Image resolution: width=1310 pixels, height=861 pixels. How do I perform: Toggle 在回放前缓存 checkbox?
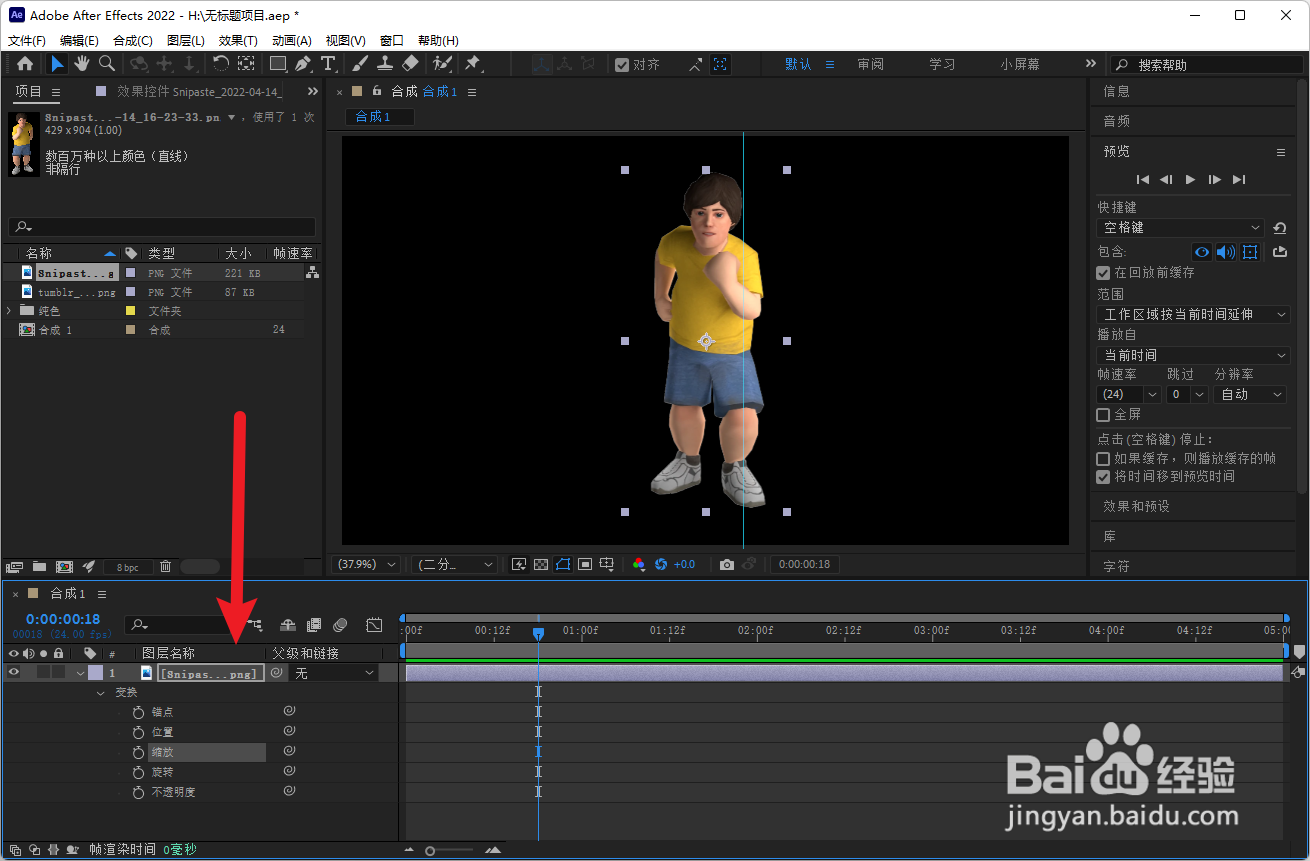[x=1103, y=272]
